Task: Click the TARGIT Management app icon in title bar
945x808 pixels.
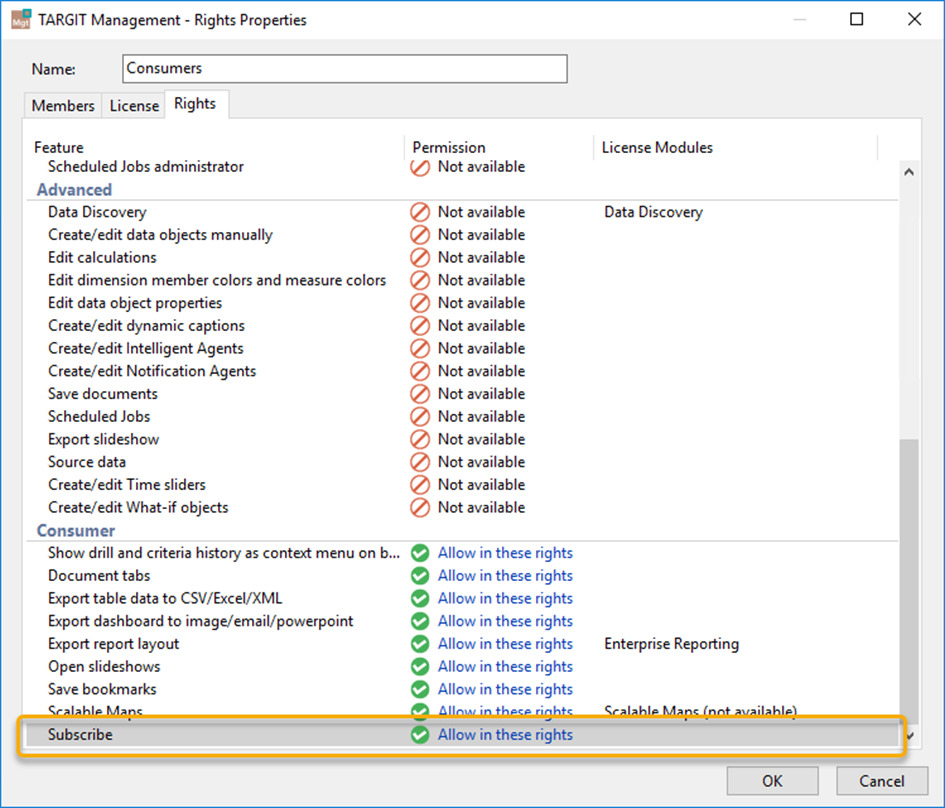Action: point(21,19)
